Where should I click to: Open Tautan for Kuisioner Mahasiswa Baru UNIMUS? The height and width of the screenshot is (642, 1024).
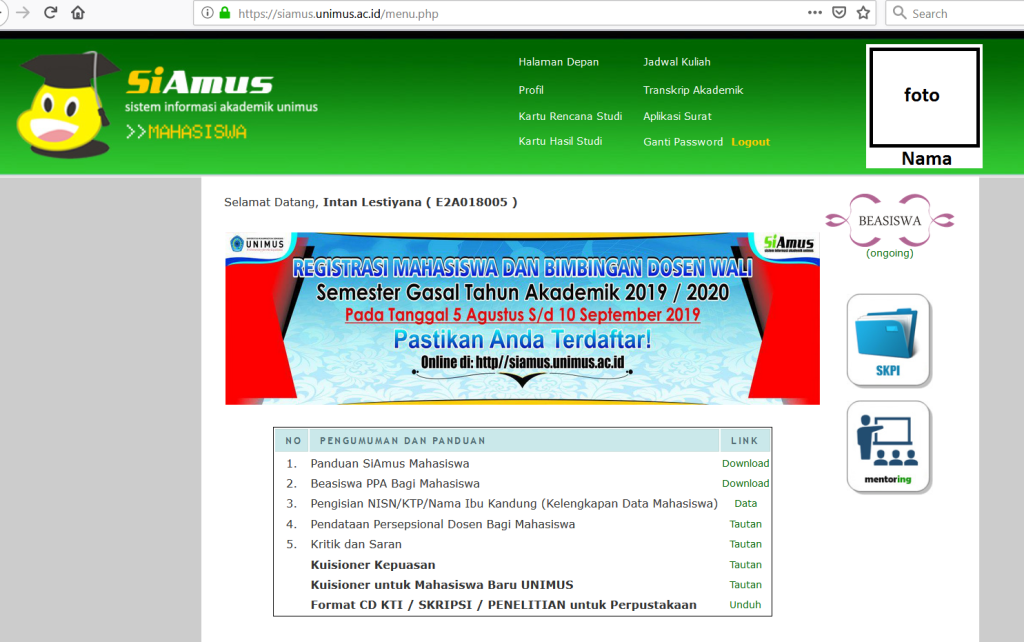pos(745,585)
